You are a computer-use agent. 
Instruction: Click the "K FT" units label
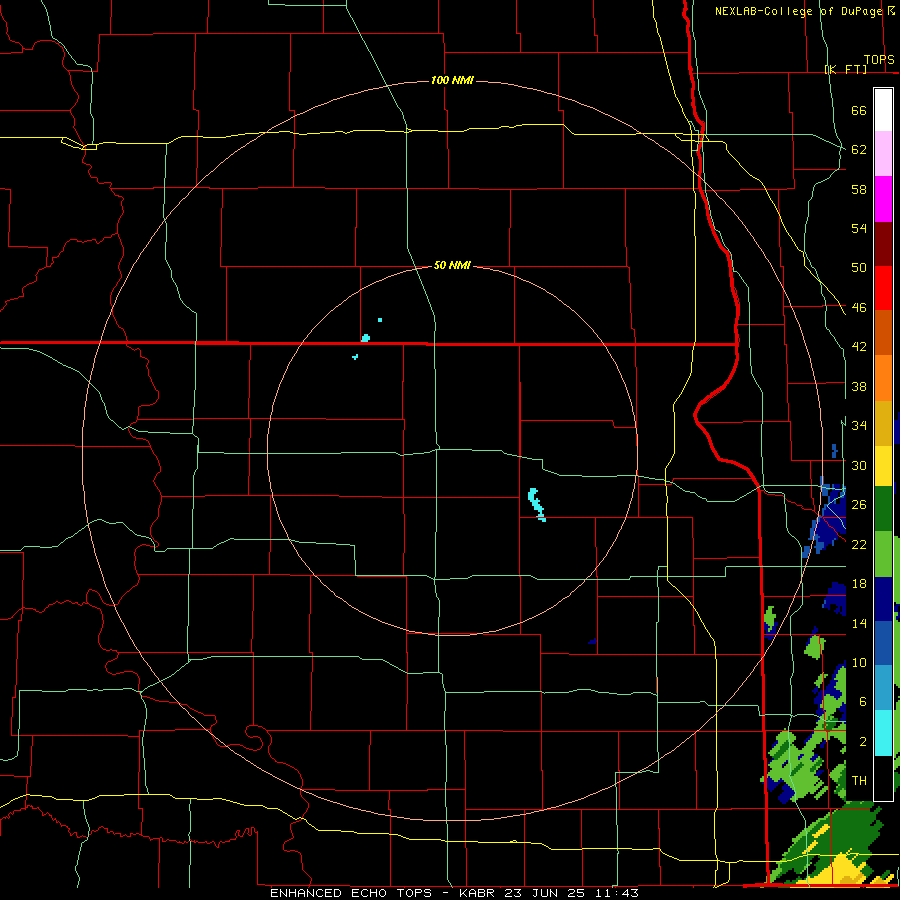point(846,69)
